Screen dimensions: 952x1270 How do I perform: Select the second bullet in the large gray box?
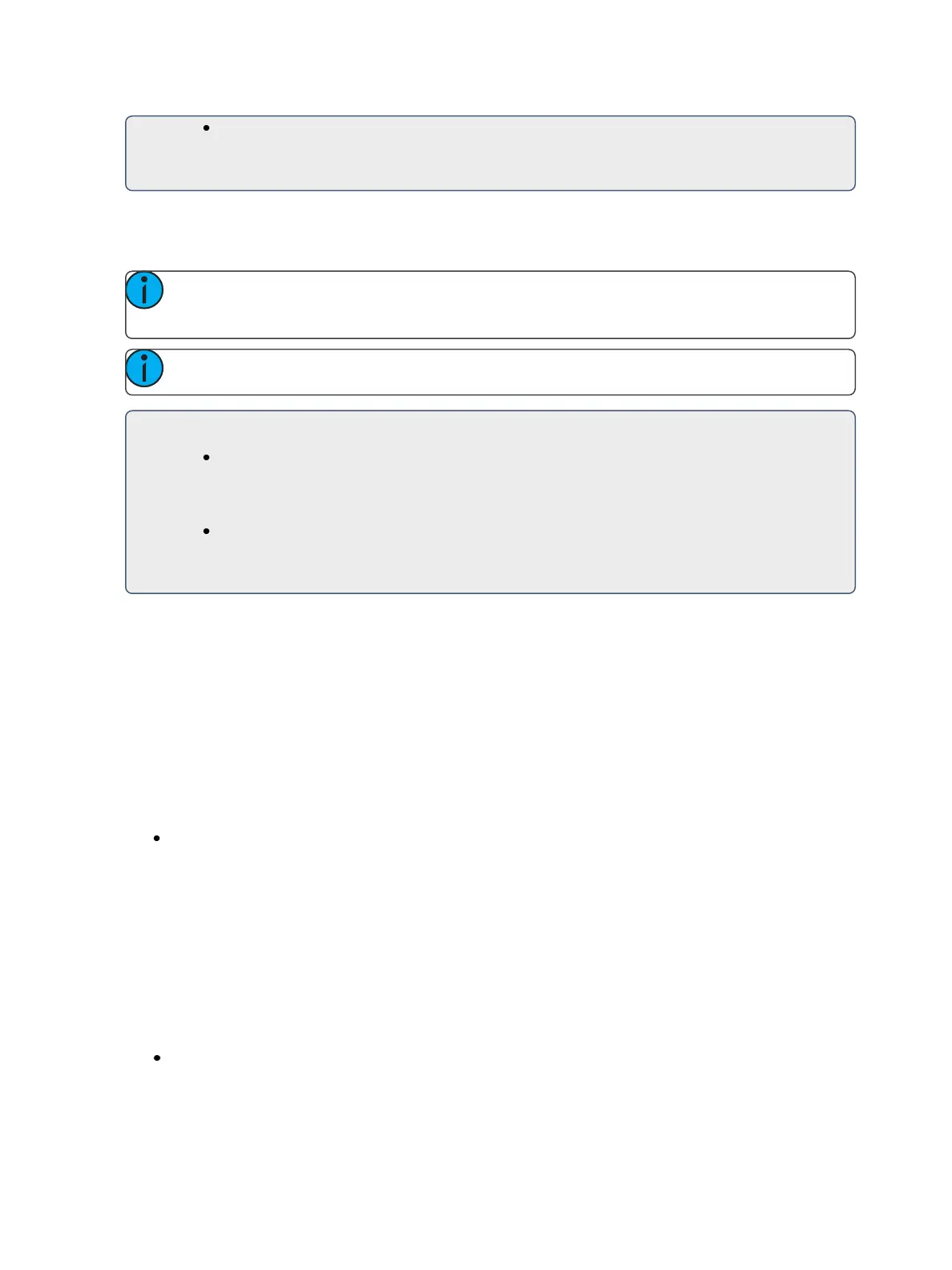pos(207,531)
